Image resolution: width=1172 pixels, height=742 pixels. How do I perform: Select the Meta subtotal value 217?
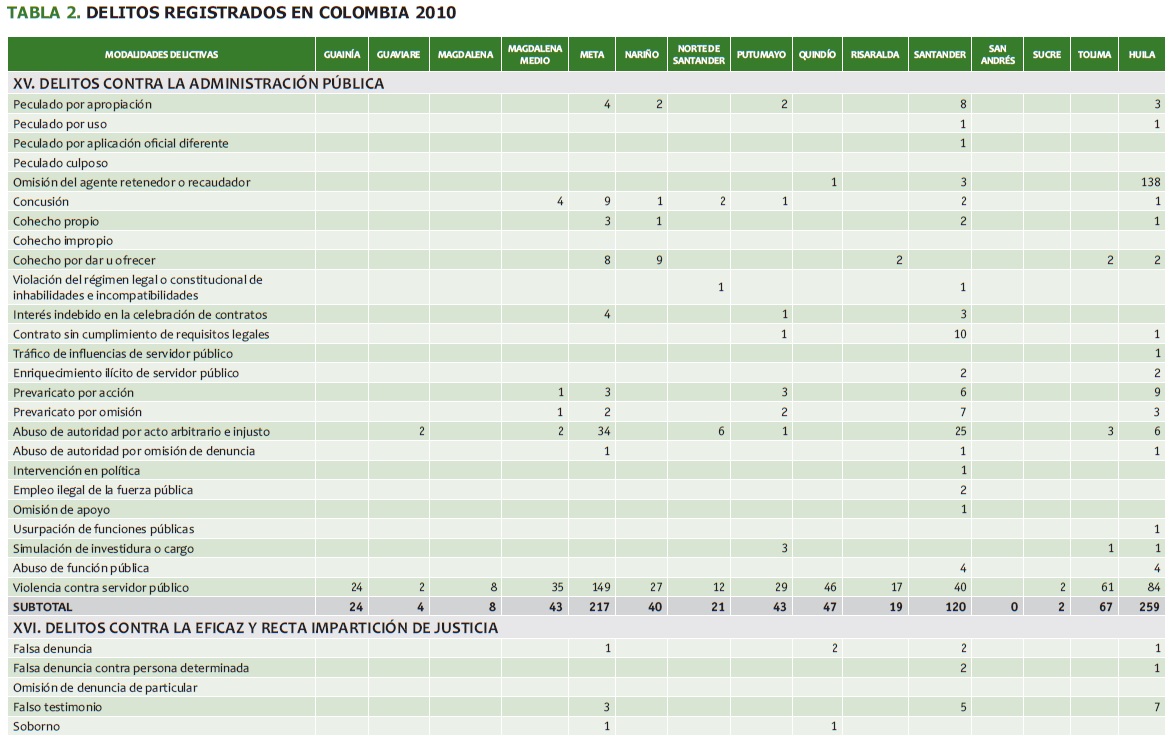click(596, 607)
